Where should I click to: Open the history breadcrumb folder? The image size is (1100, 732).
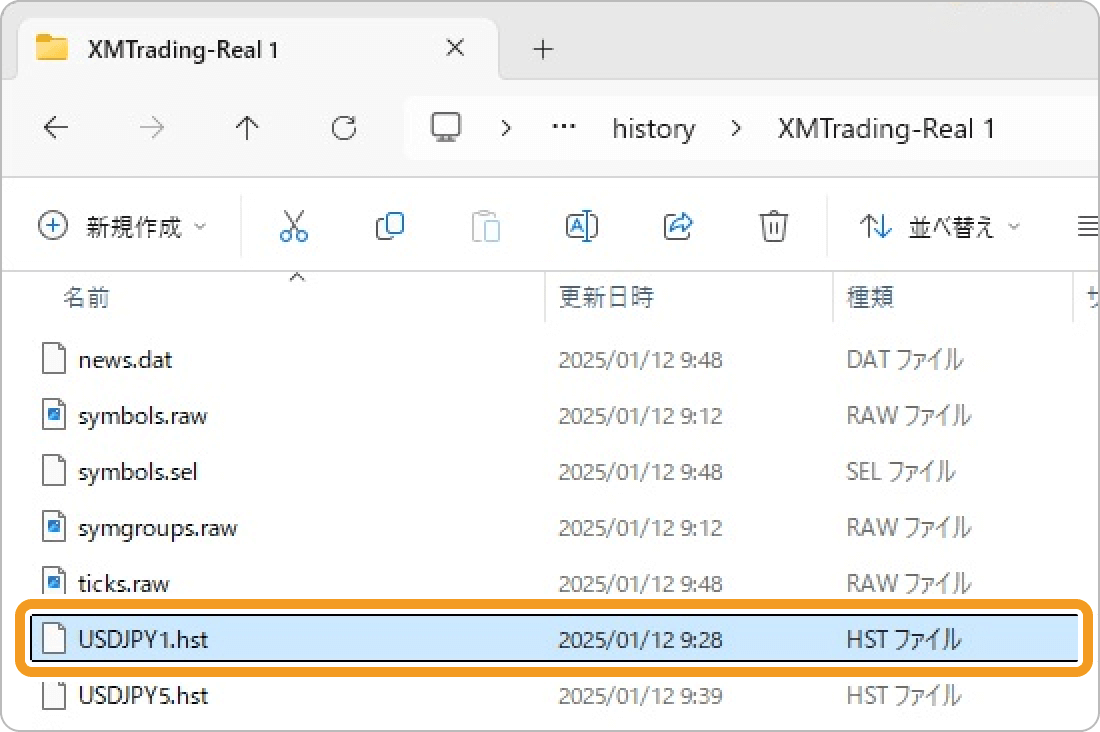(653, 129)
